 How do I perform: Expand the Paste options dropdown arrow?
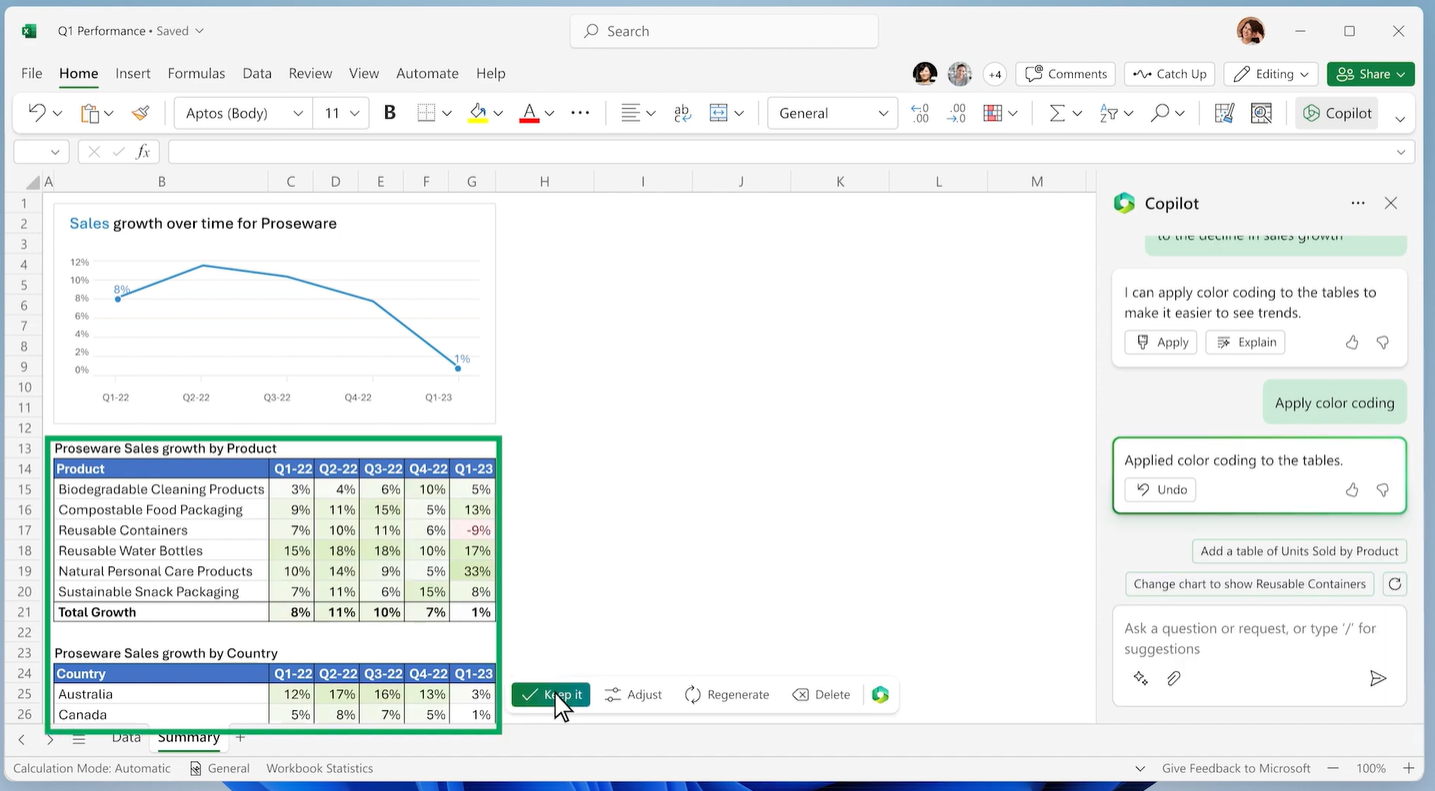pyautogui.click(x=109, y=114)
